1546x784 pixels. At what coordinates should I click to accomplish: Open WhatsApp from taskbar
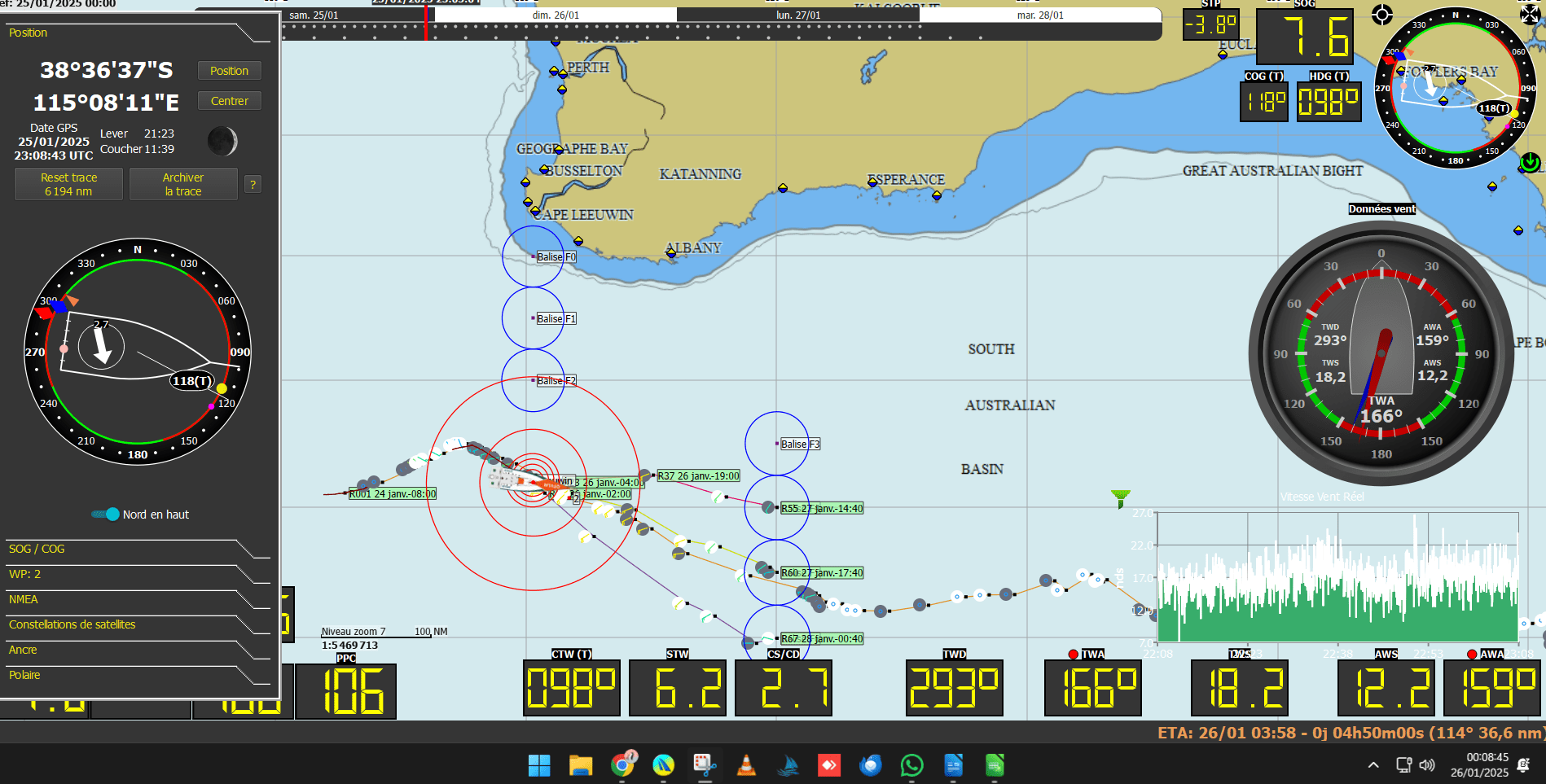tap(912, 765)
